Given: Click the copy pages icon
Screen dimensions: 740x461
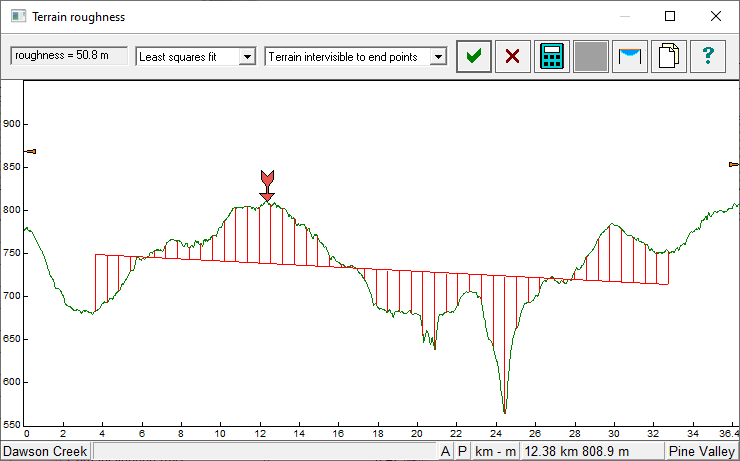Looking at the screenshot, I should (x=669, y=56).
